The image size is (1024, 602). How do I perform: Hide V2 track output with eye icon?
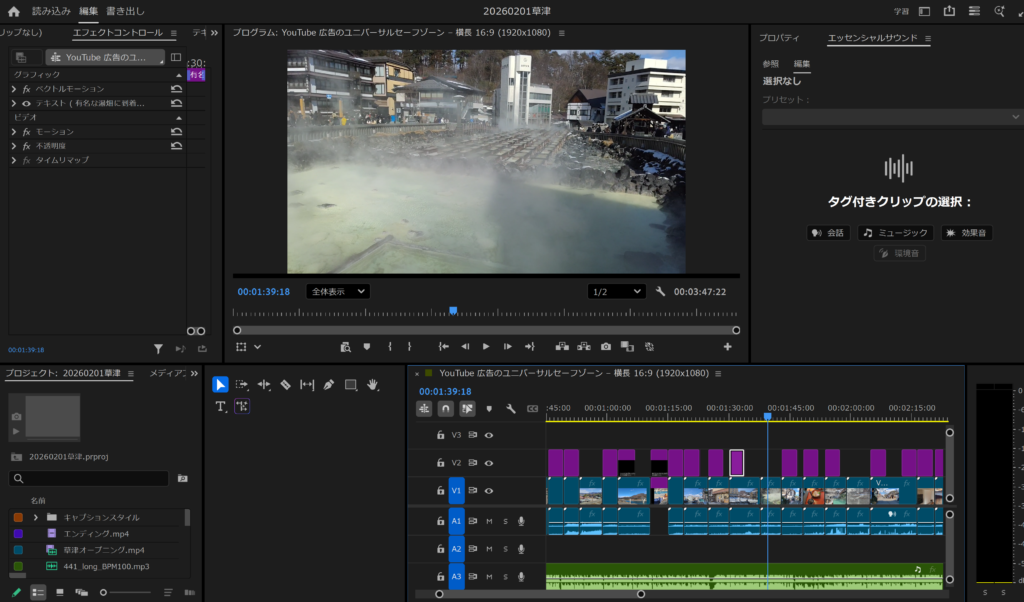(x=489, y=463)
